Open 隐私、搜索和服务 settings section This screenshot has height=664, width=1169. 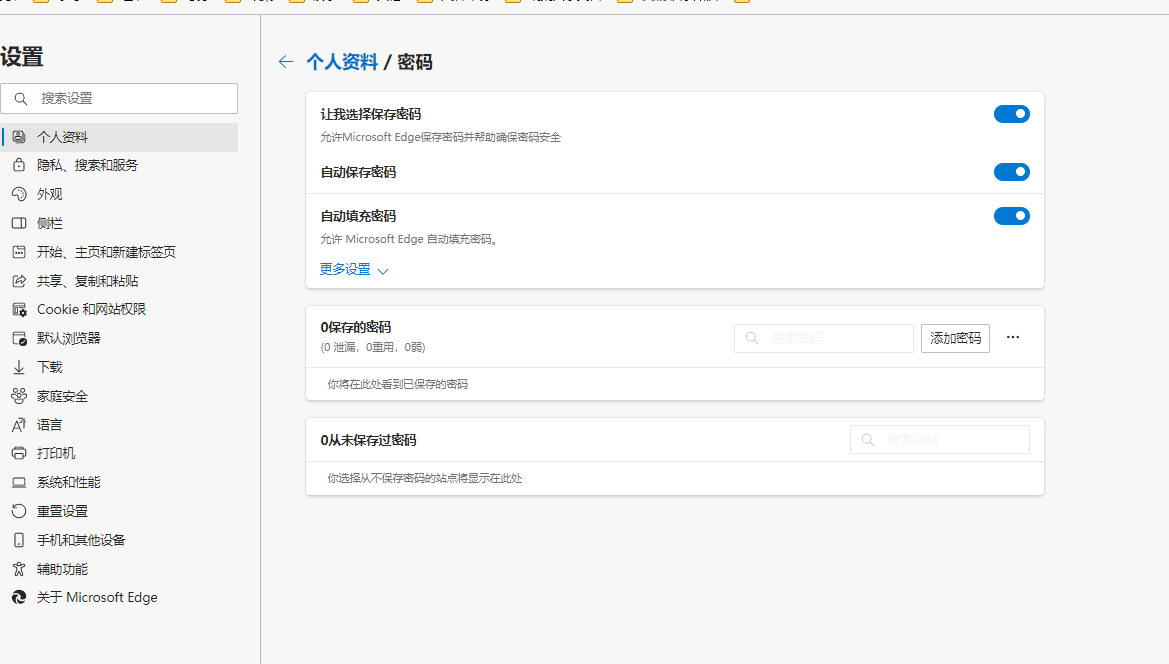tap(119, 165)
